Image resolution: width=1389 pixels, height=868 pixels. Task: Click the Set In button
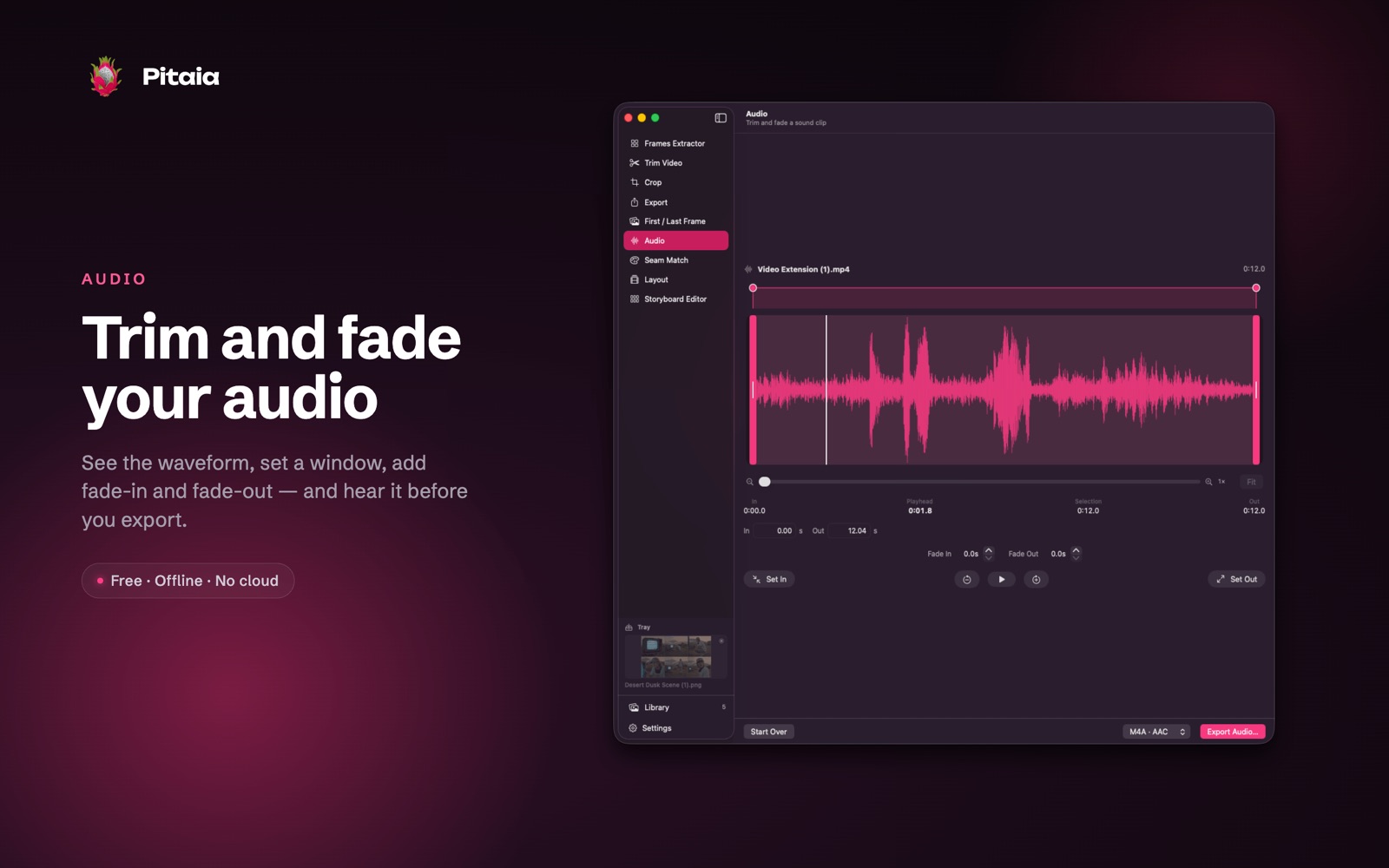(x=769, y=579)
